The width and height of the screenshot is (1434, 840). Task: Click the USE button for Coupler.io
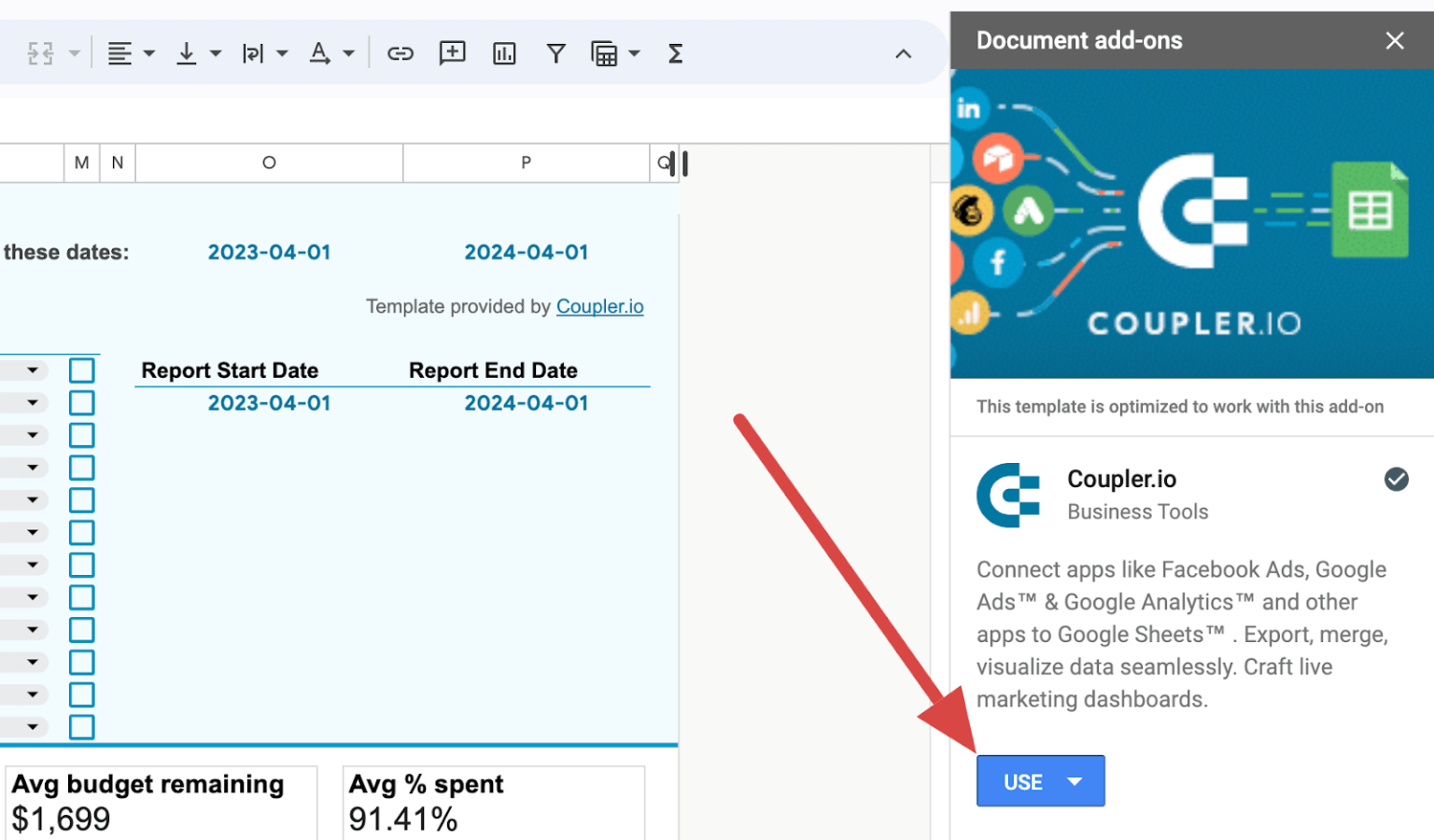pyautogui.click(x=1022, y=781)
